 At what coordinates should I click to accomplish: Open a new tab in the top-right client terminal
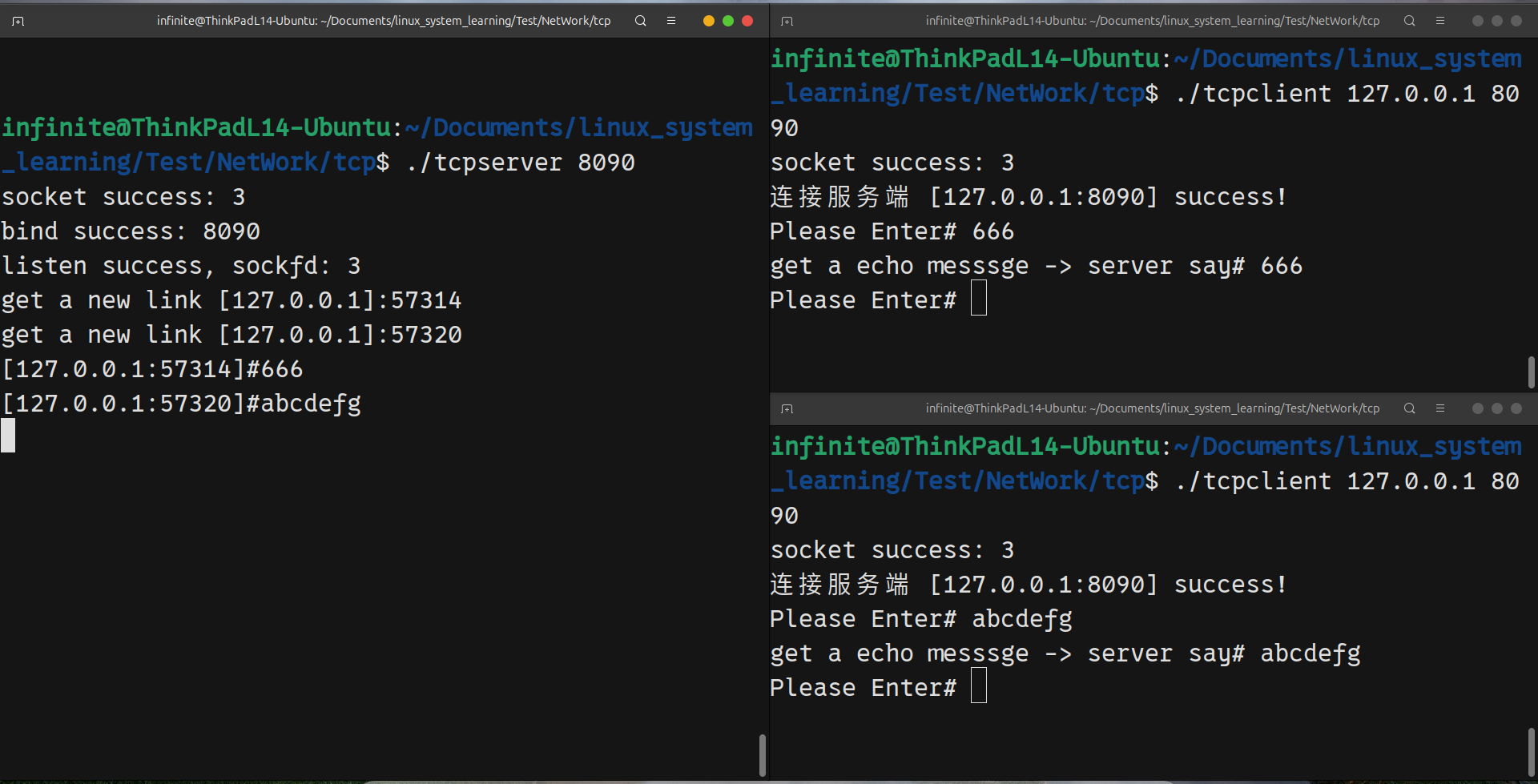point(786,22)
